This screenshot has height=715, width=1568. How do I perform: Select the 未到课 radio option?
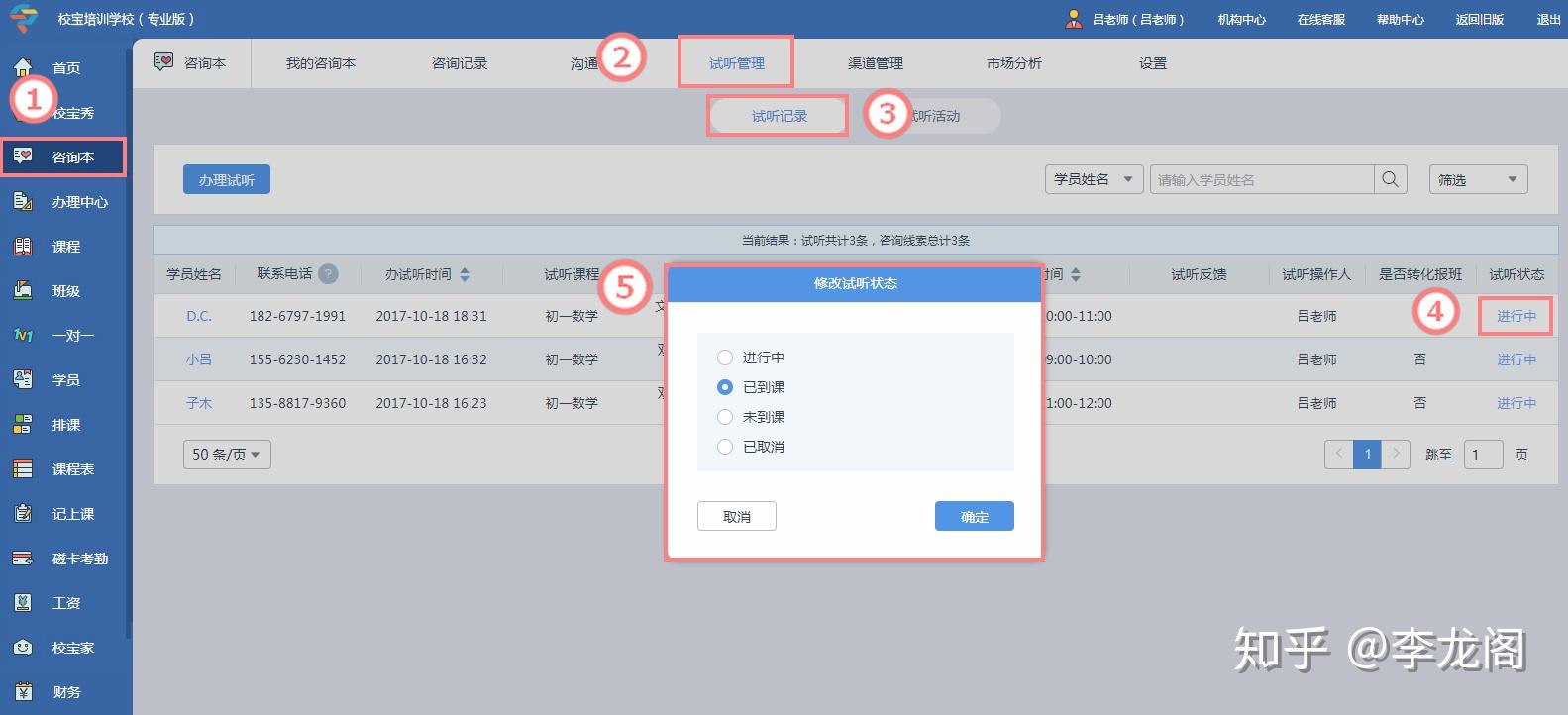[x=725, y=417]
